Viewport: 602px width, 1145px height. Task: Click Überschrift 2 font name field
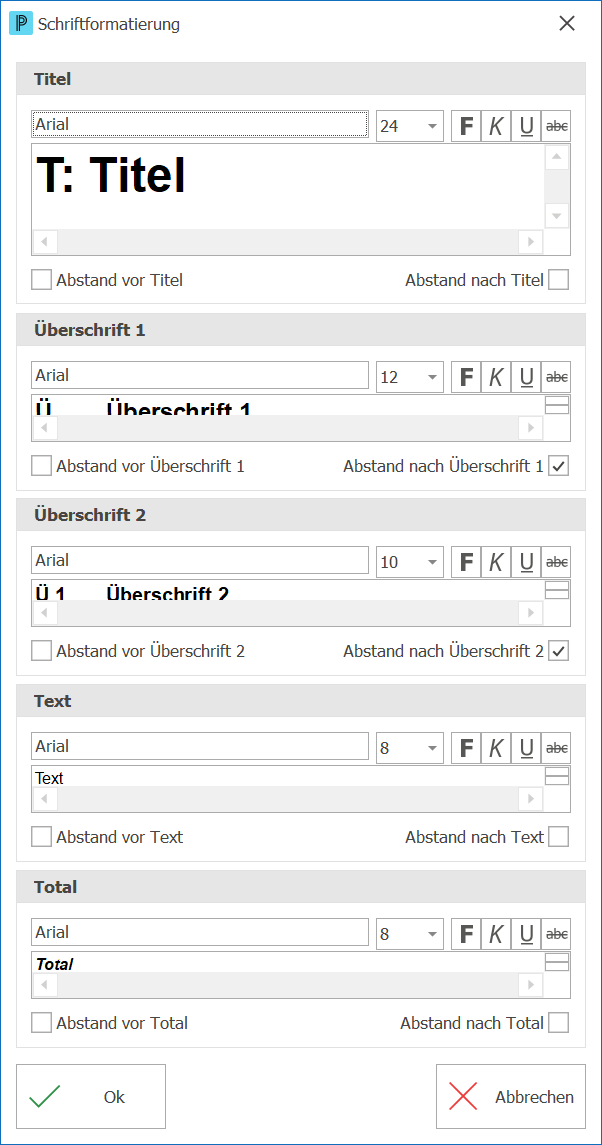point(200,561)
